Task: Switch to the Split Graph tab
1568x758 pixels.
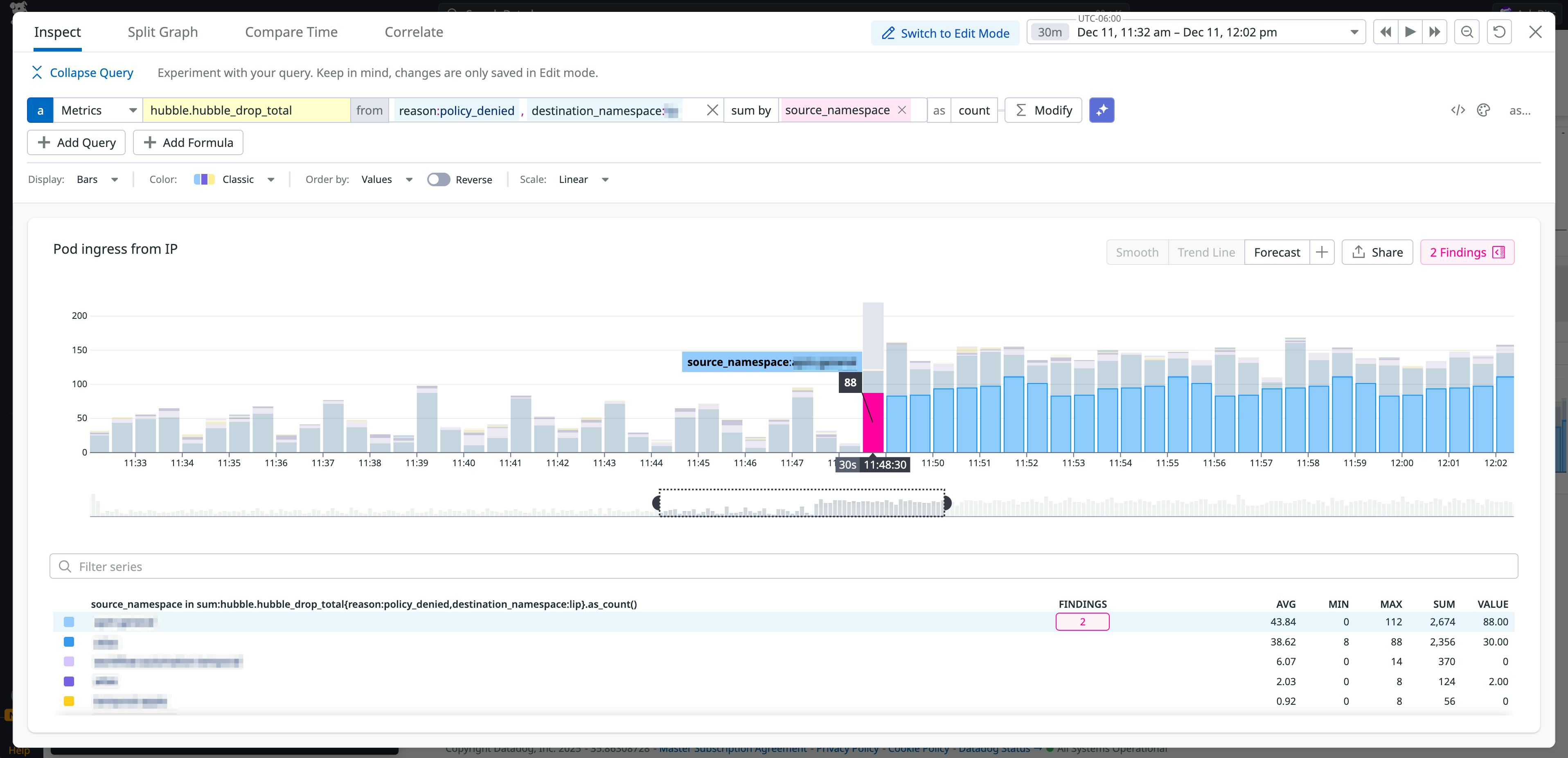Action: click(x=162, y=32)
